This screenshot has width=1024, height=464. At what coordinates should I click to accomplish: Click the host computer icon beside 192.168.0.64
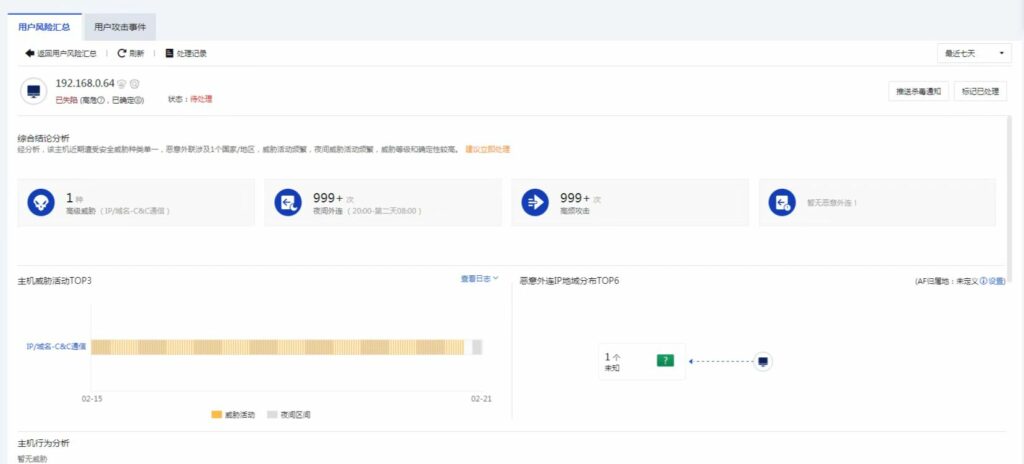35,92
